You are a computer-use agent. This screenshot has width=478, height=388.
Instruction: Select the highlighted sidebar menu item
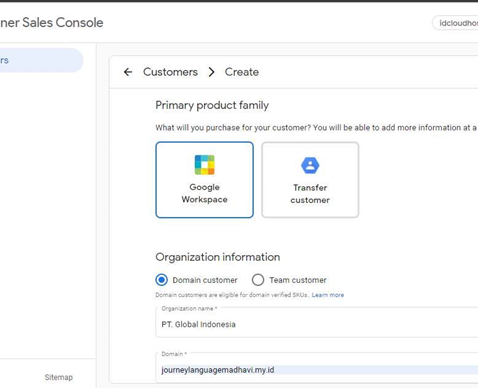coord(41,60)
